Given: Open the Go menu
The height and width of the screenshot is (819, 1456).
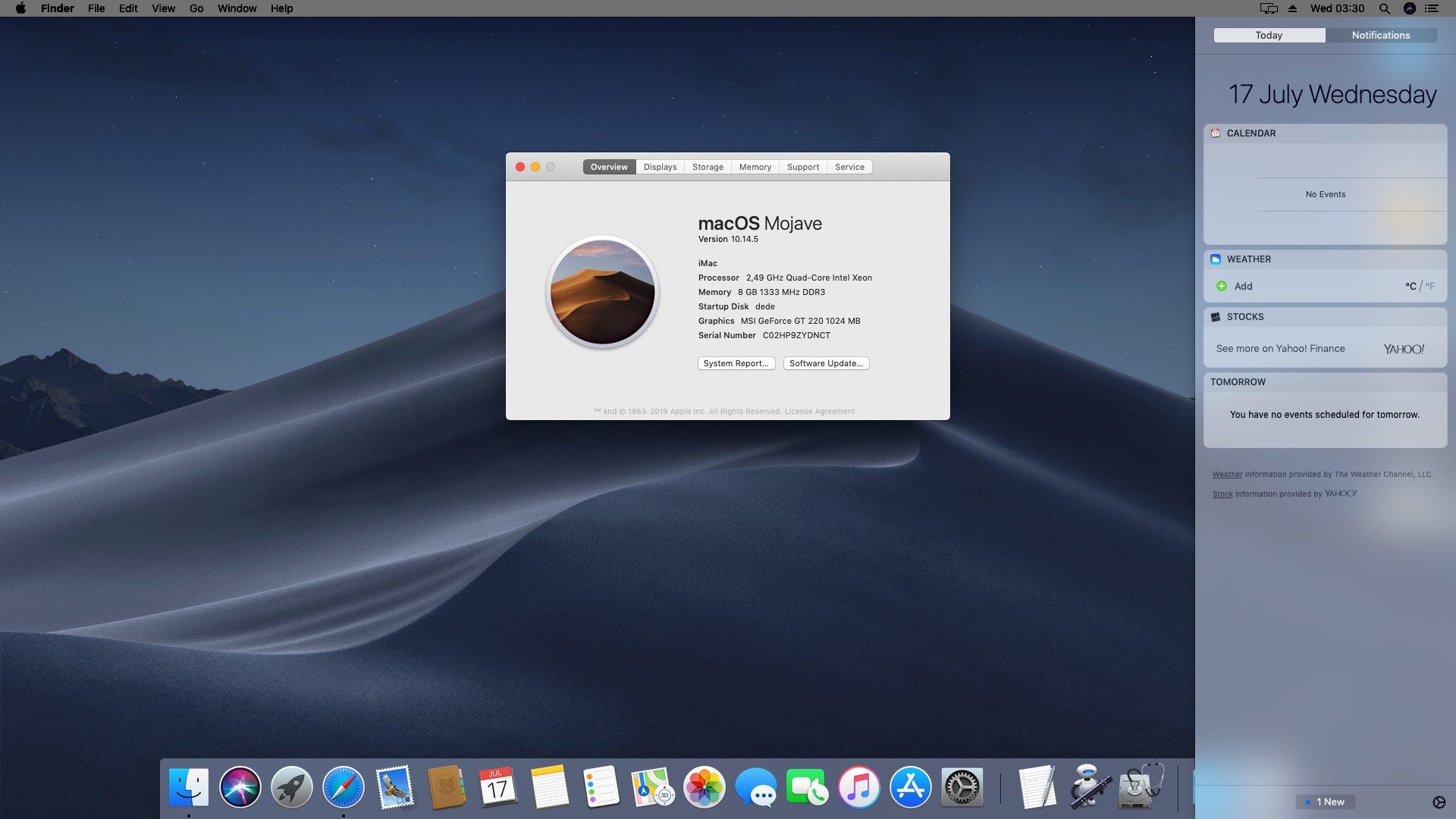Looking at the screenshot, I should [x=196, y=8].
